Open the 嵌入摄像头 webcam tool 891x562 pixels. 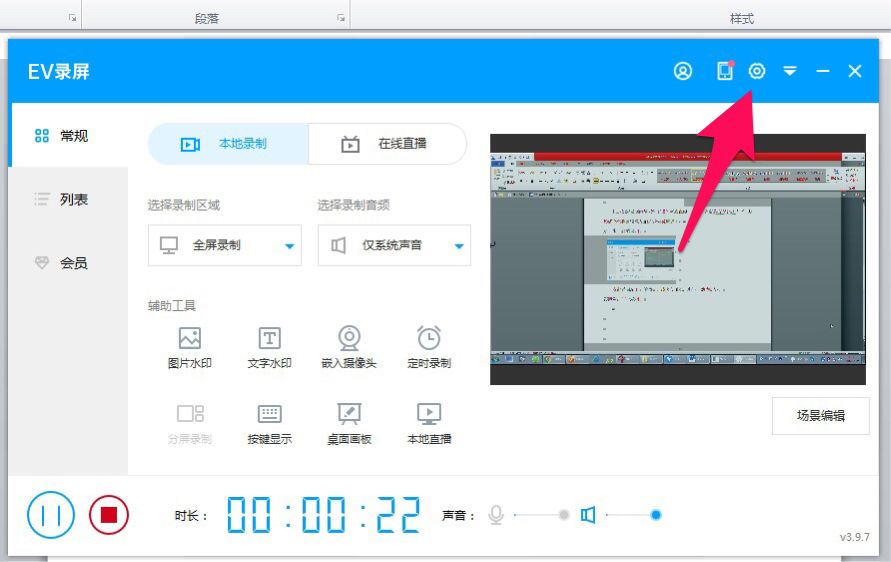[x=349, y=347]
